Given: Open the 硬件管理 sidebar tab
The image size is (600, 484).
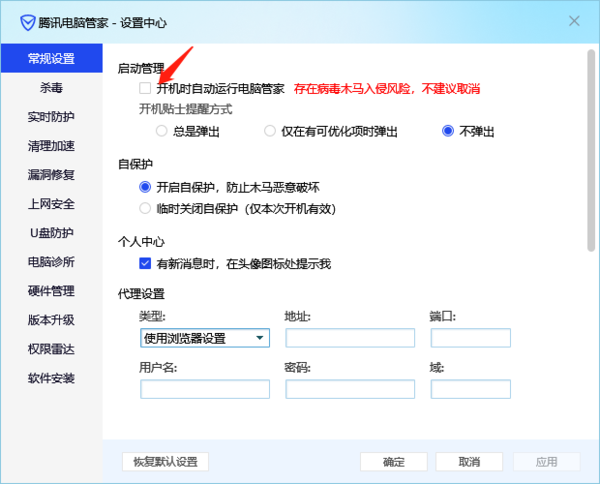Looking at the screenshot, I should [52, 291].
